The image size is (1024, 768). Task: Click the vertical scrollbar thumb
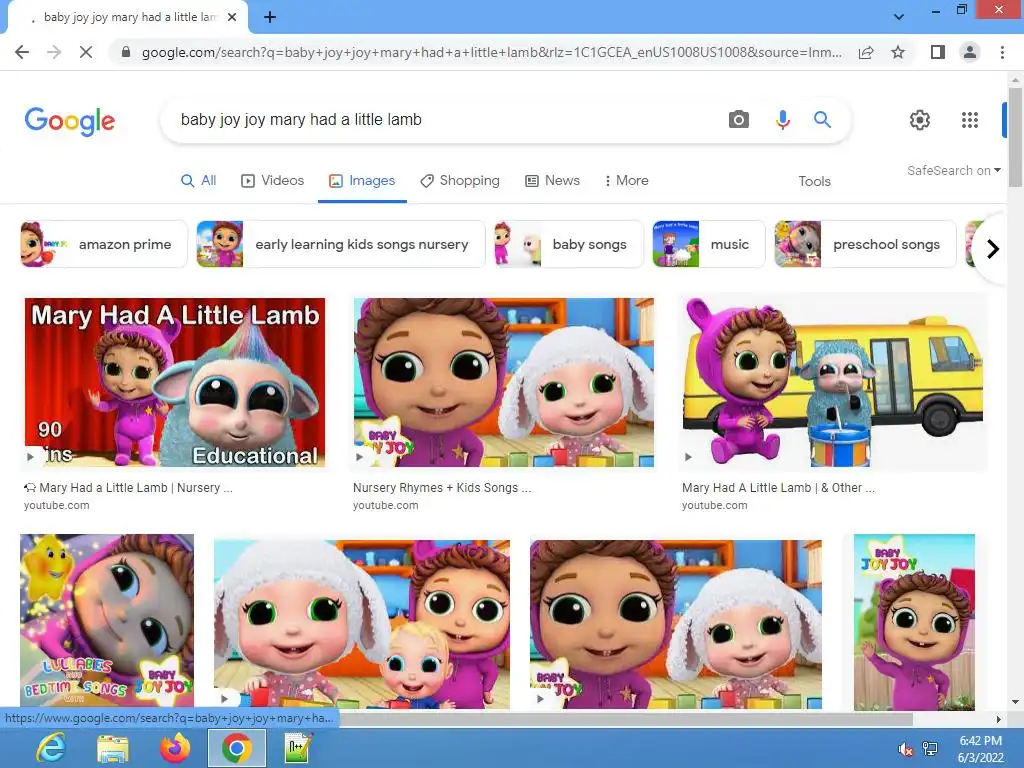coord(1015,137)
